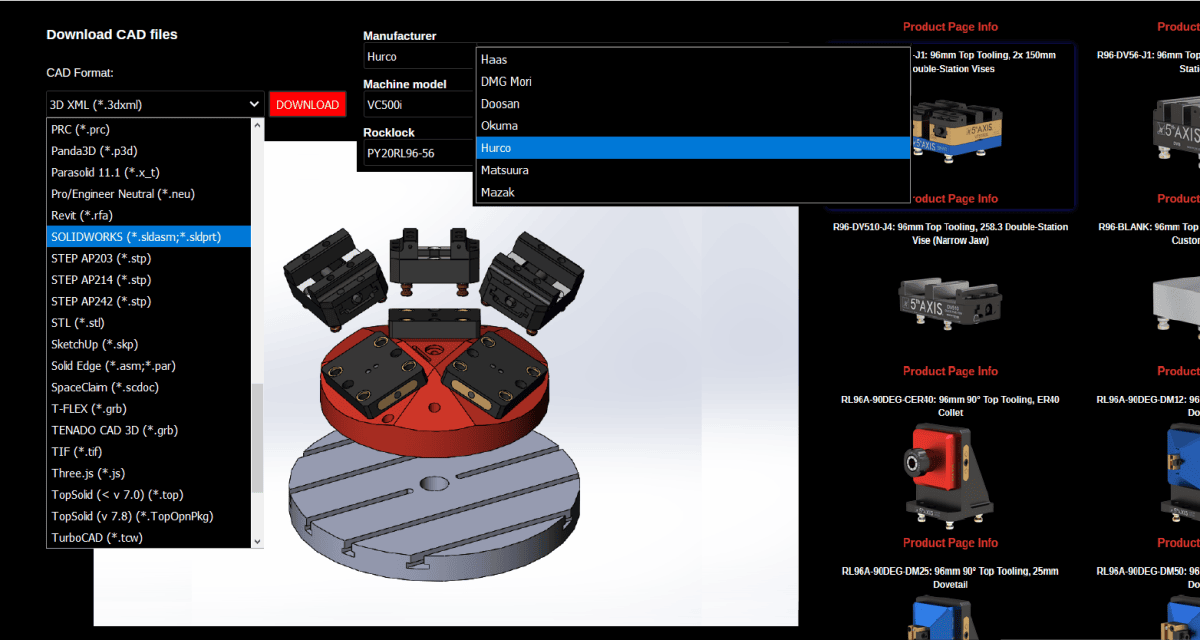1200x640 pixels.
Task: Choose Mazak from manufacturer options
Action: click(x=498, y=192)
